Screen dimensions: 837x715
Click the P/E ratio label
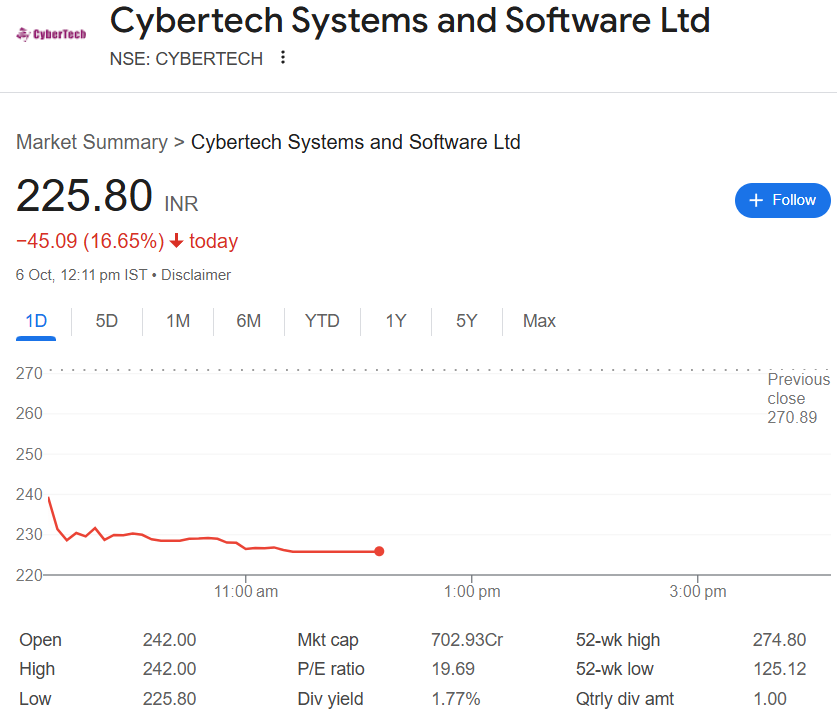tap(331, 669)
